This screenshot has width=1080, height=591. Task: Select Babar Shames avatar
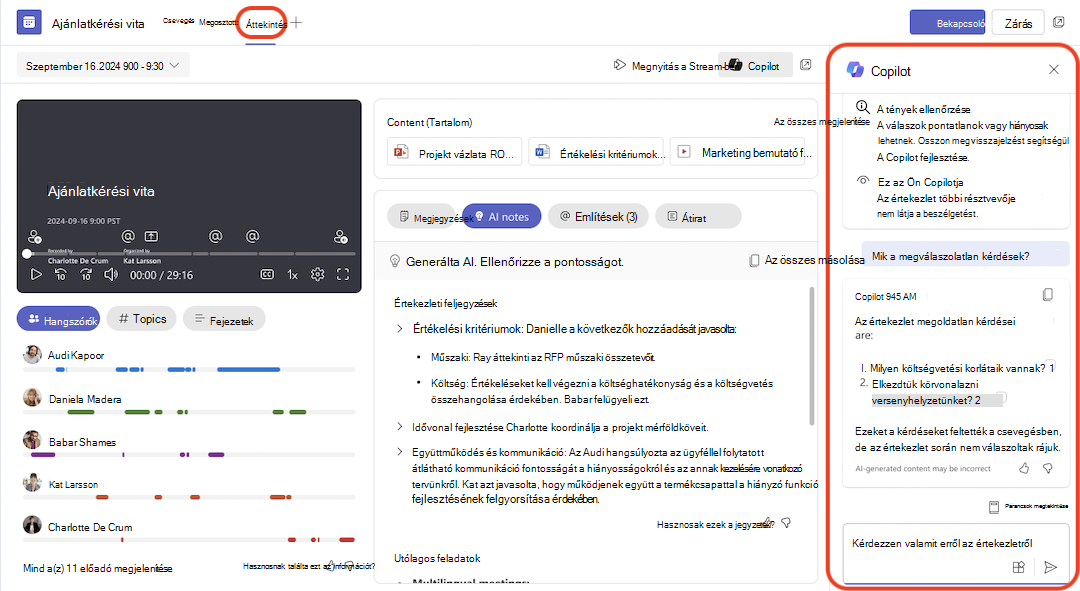(x=32, y=440)
